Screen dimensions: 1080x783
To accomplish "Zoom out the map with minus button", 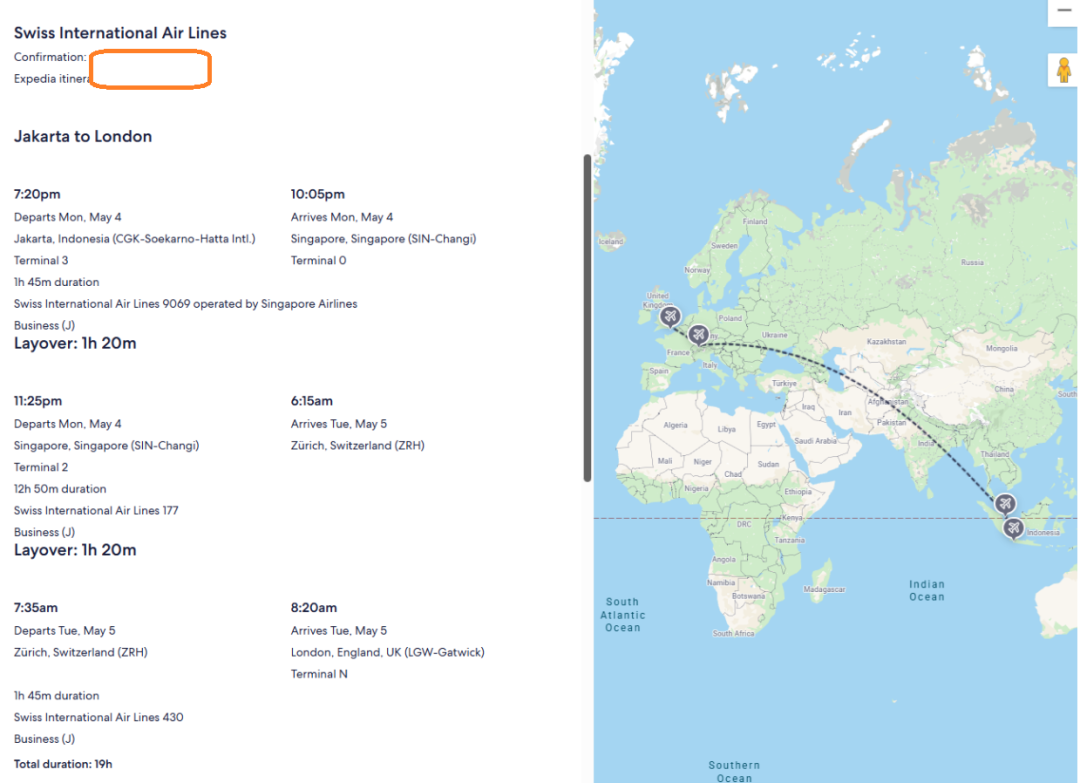I will (x=1063, y=12).
